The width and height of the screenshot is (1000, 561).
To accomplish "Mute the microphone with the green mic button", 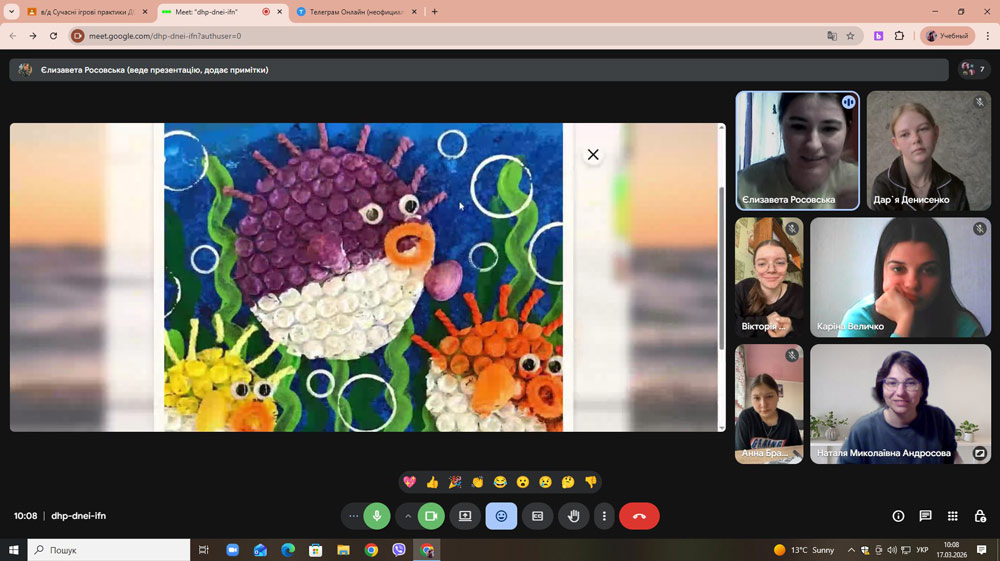I will pos(377,516).
